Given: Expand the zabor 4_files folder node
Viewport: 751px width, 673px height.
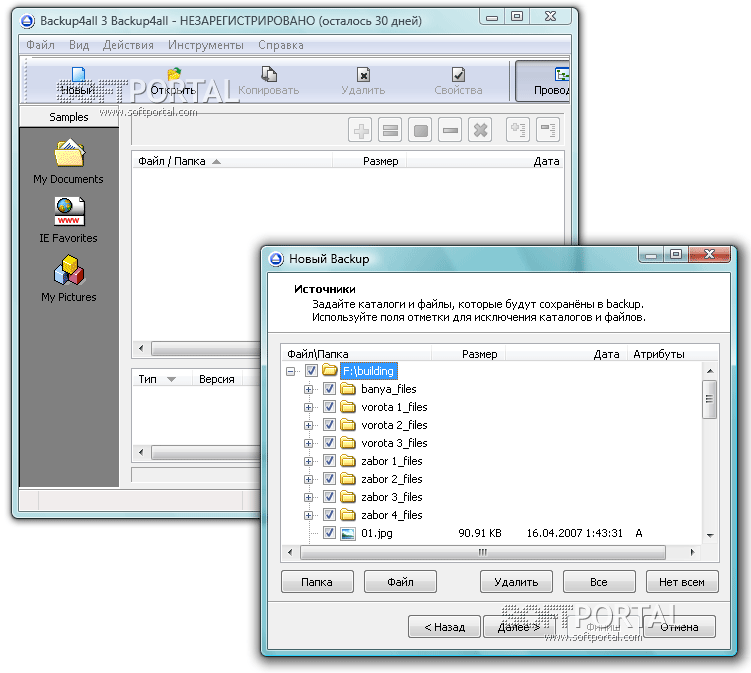Looking at the screenshot, I should click(308, 515).
